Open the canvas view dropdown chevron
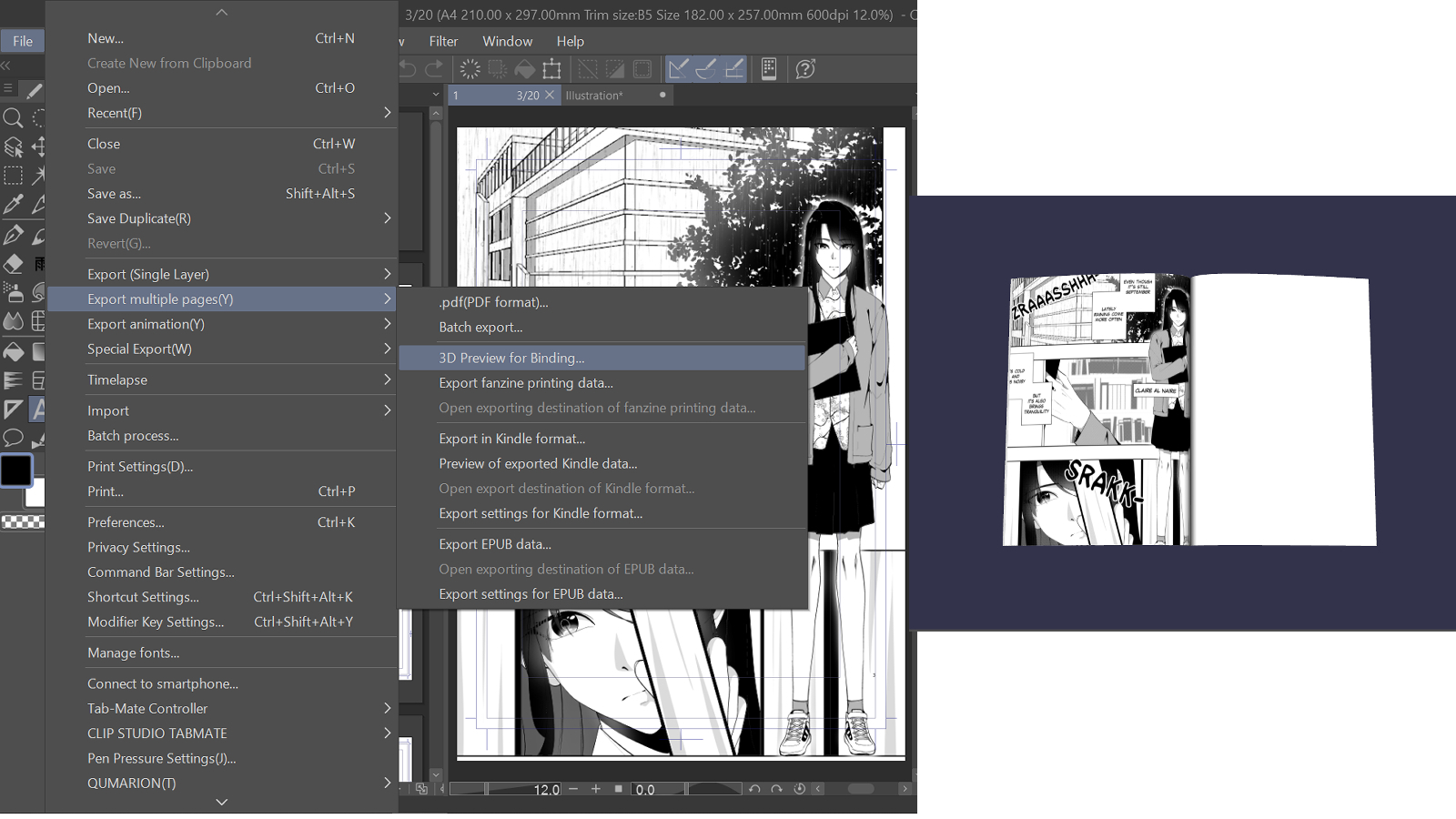1456x819 pixels. [x=435, y=94]
